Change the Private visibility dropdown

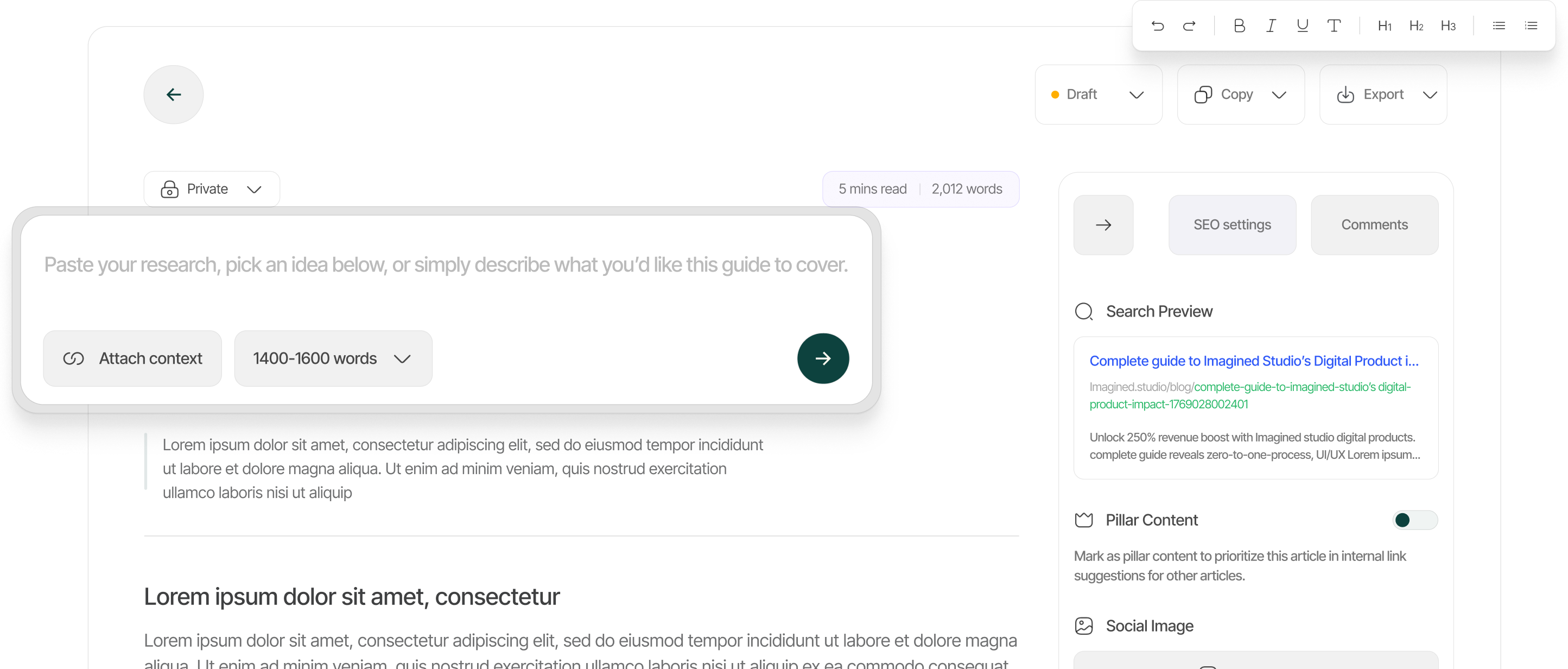tap(211, 189)
